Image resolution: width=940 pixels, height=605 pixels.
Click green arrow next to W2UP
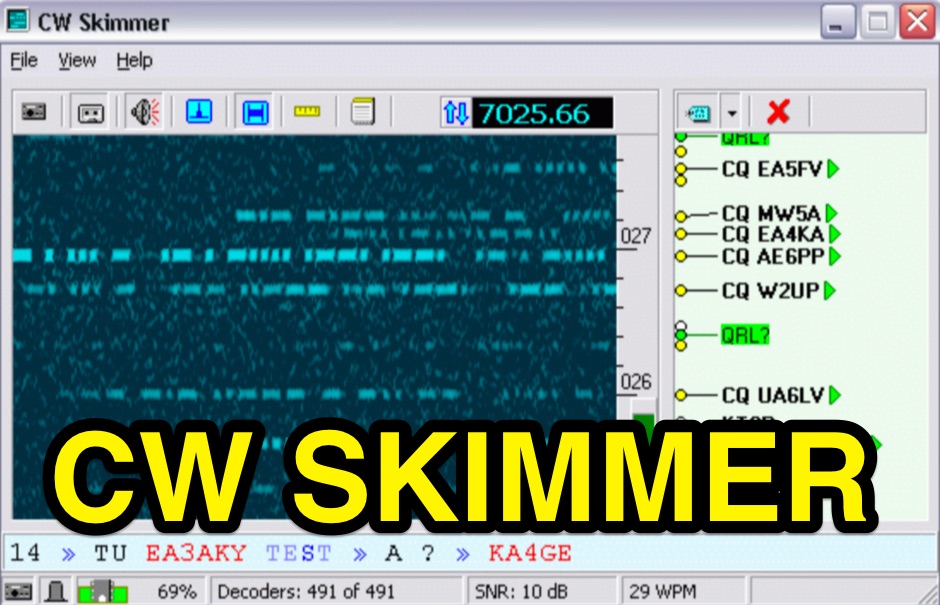(x=830, y=291)
